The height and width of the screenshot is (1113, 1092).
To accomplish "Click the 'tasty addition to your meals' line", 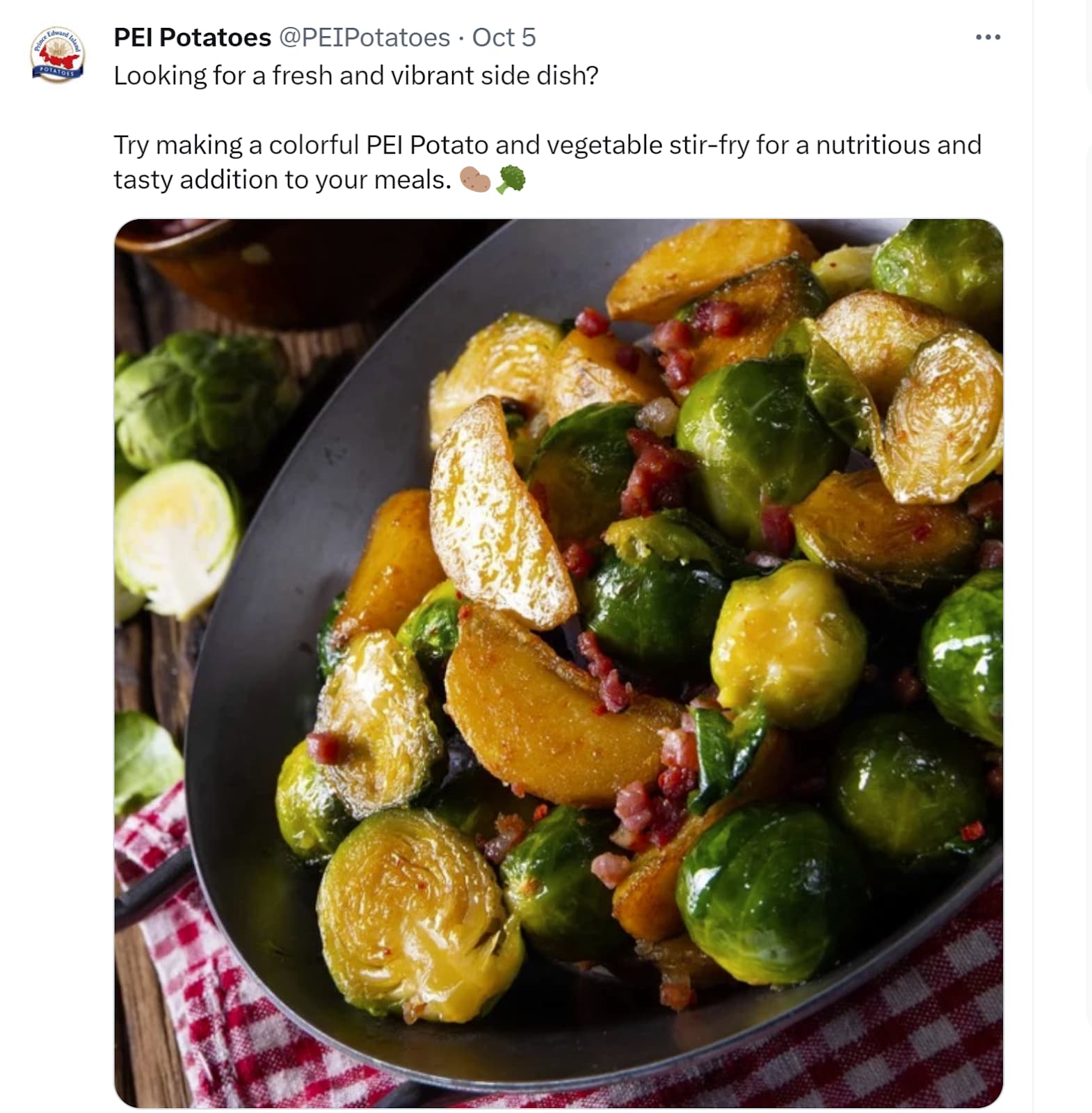I will pos(282,179).
